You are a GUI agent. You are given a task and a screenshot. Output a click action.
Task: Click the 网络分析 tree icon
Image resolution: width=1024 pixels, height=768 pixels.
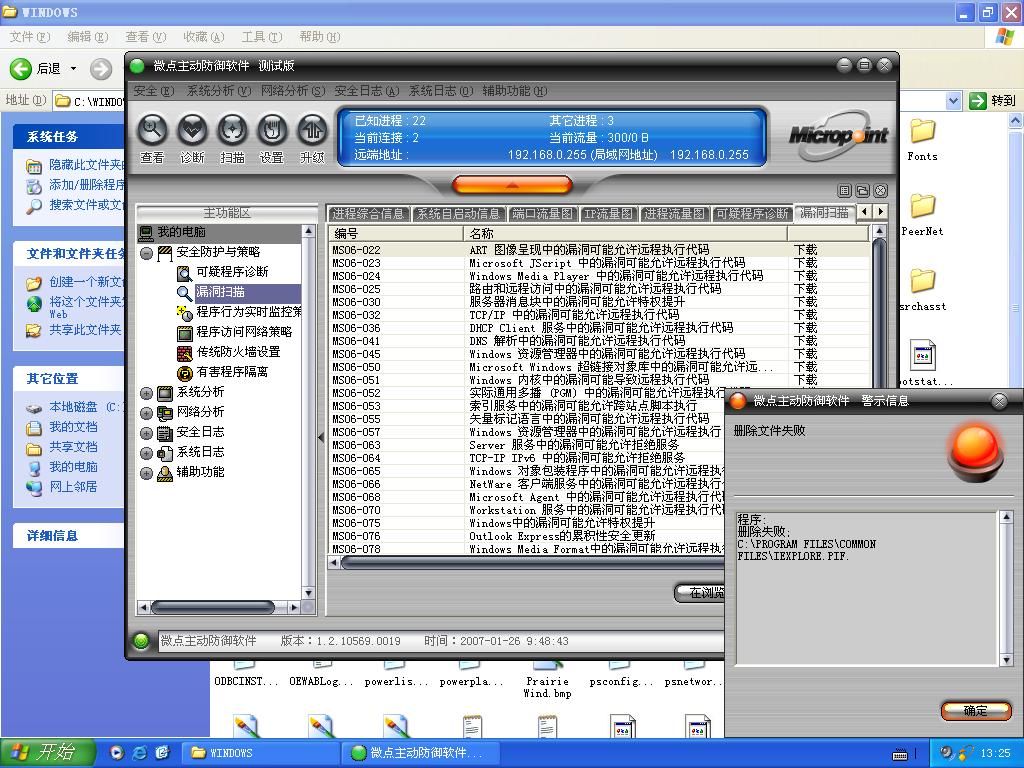click(165, 413)
